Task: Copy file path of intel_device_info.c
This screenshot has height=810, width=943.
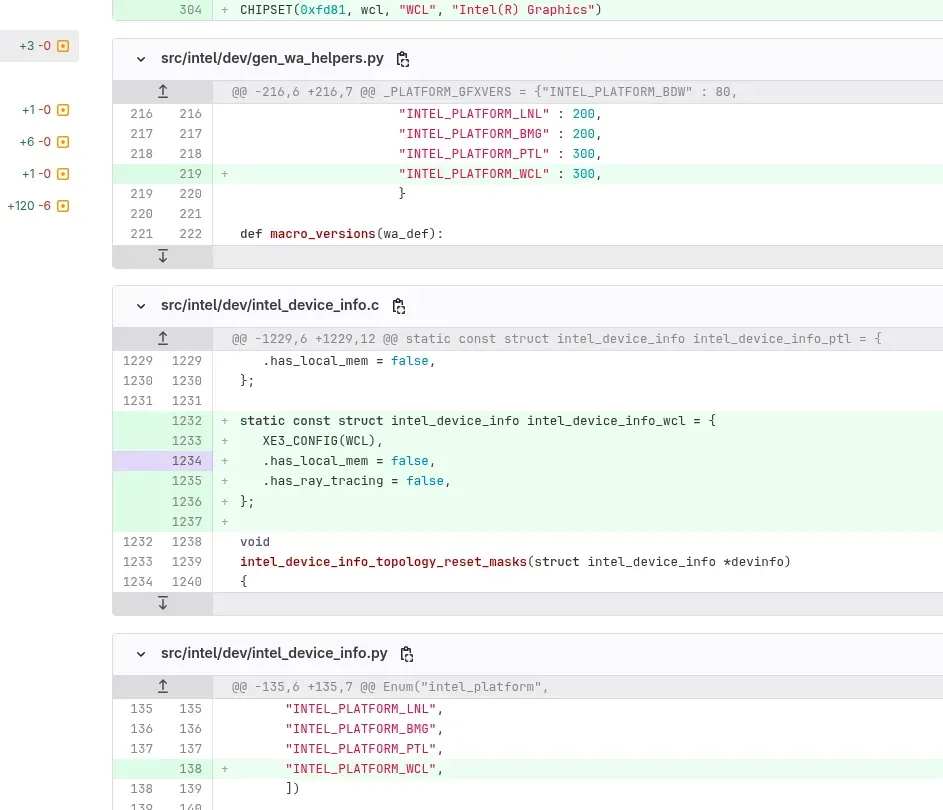Action: coord(398,306)
